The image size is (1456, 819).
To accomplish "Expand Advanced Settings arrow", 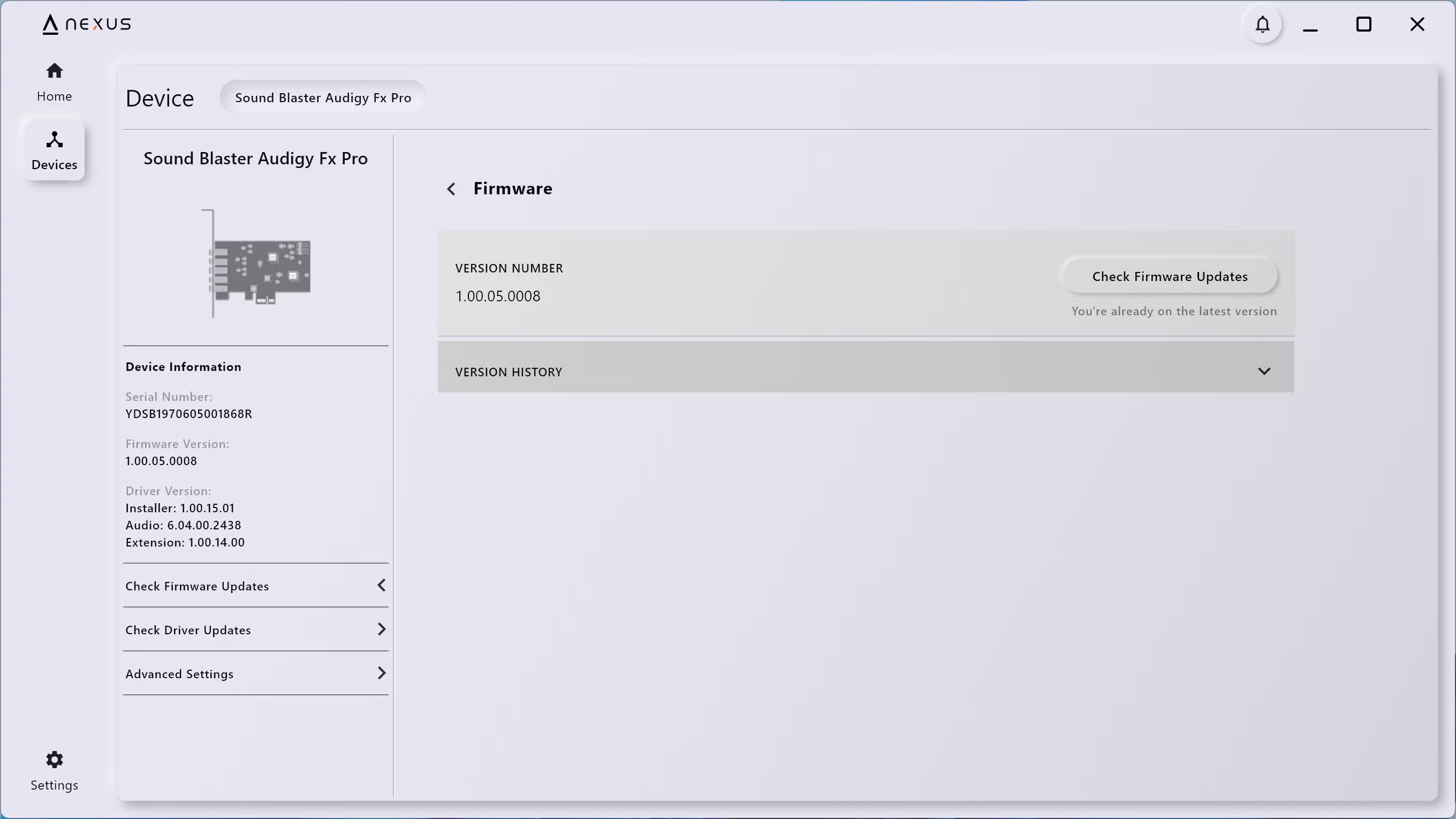I will (x=382, y=673).
